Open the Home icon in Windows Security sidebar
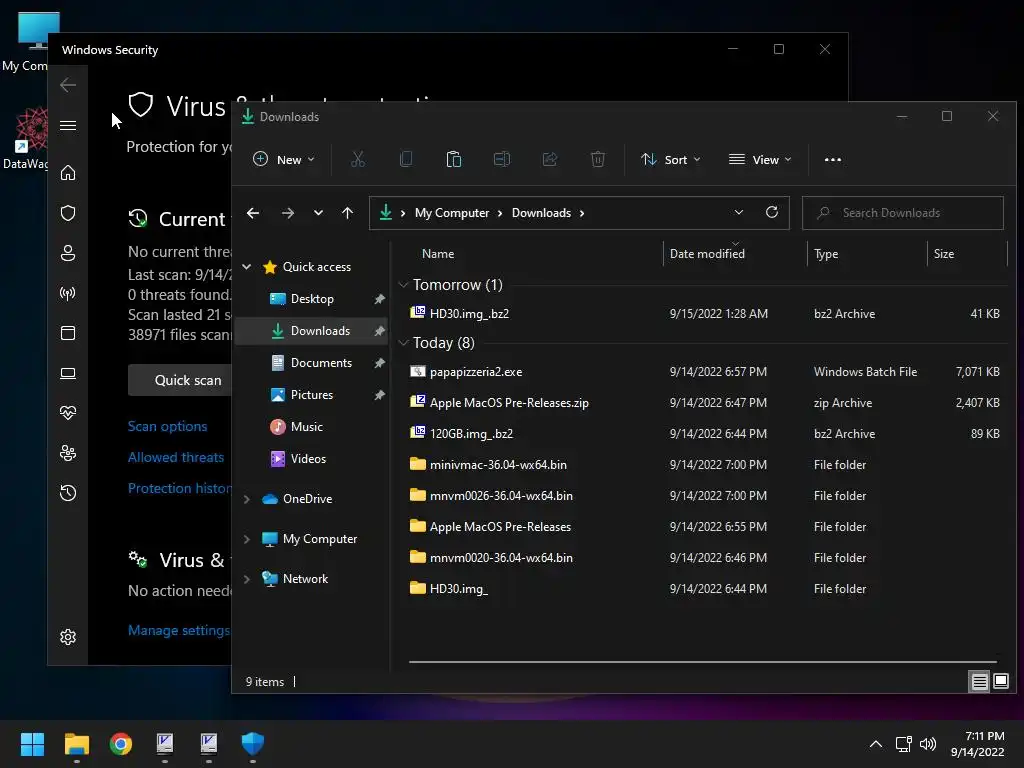Image resolution: width=1024 pixels, height=768 pixels. tap(68, 173)
